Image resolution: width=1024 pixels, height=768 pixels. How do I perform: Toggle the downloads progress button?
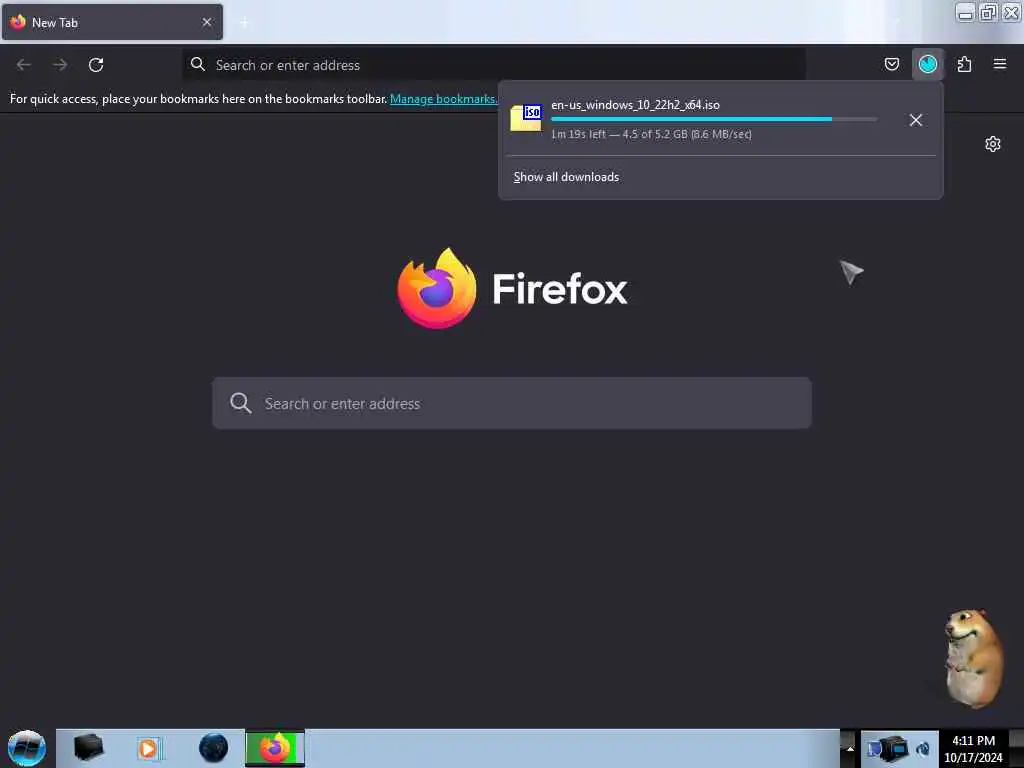tap(927, 64)
